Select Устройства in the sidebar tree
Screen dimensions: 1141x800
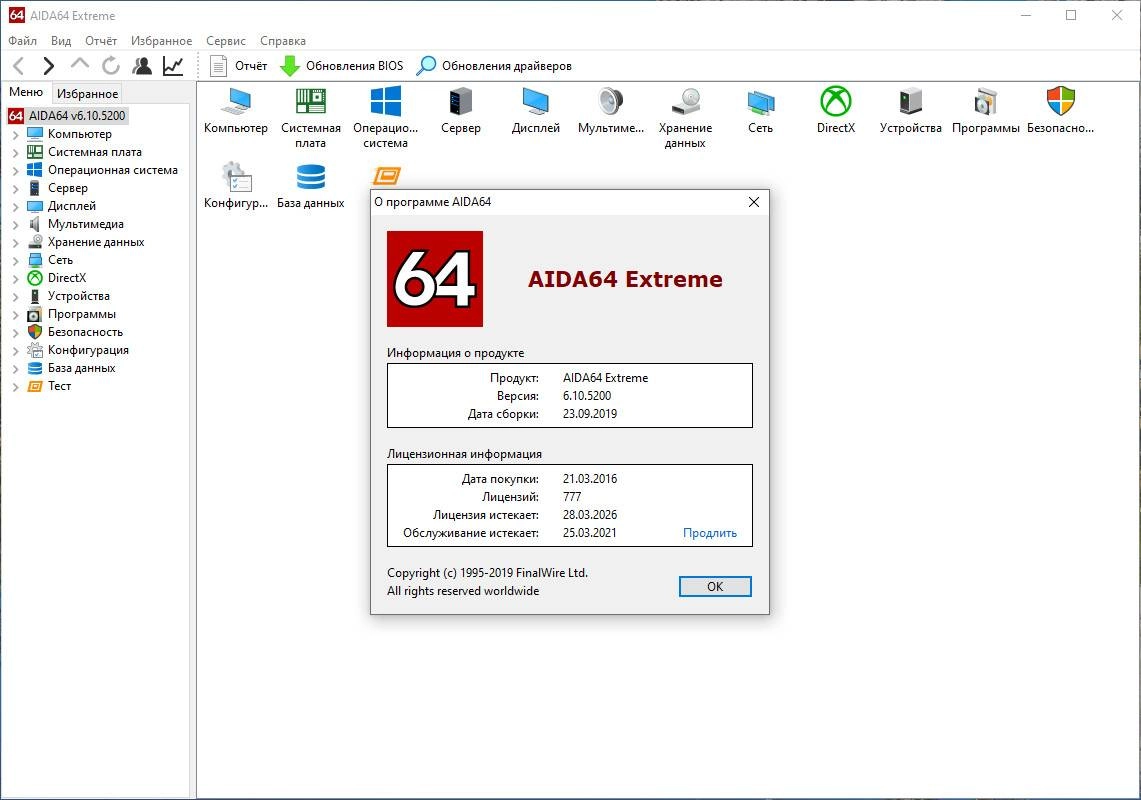coord(79,296)
